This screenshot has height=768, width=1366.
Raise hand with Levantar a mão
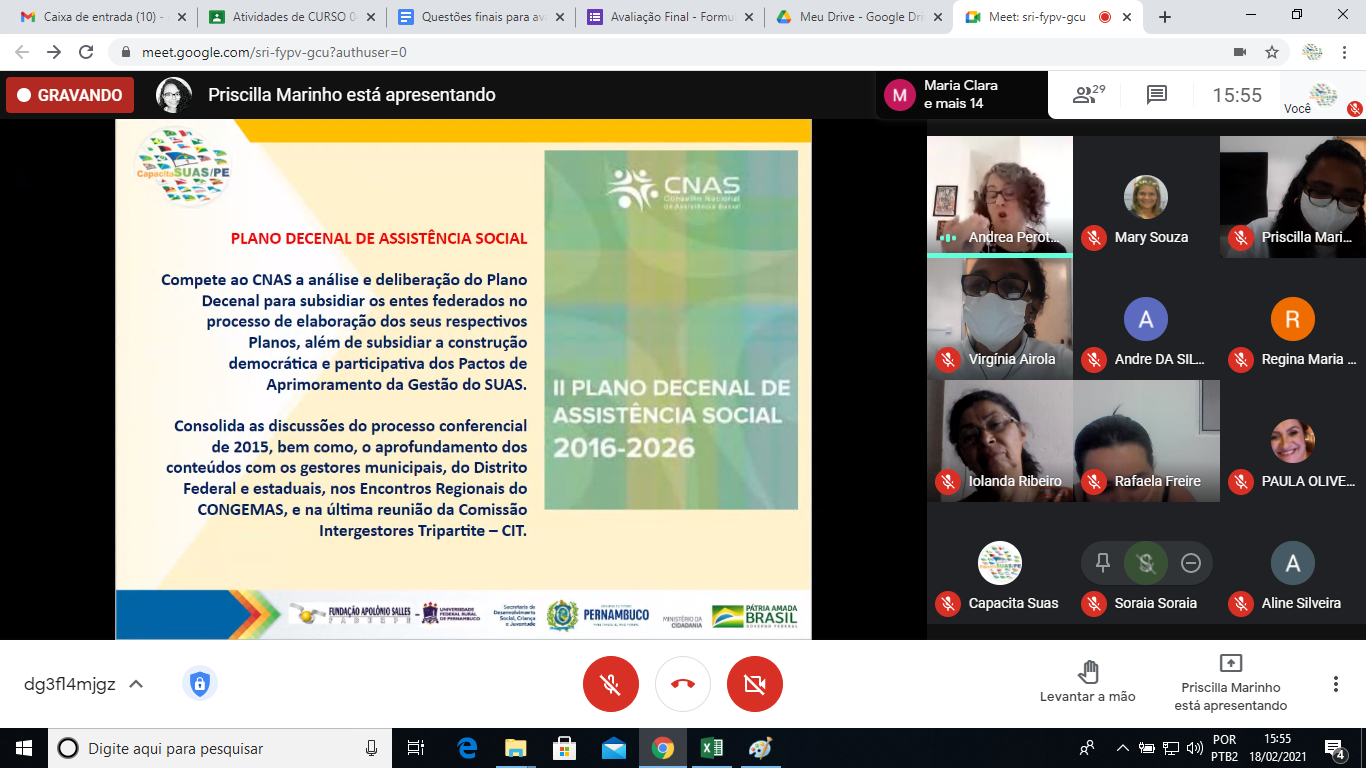(x=1087, y=682)
